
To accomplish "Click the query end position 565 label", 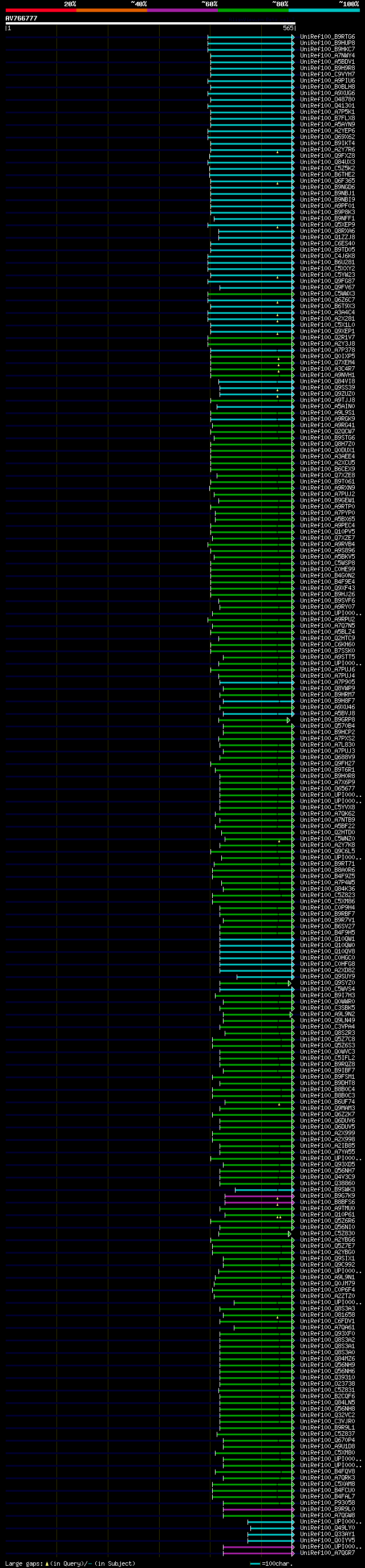I will click(x=289, y=28).
